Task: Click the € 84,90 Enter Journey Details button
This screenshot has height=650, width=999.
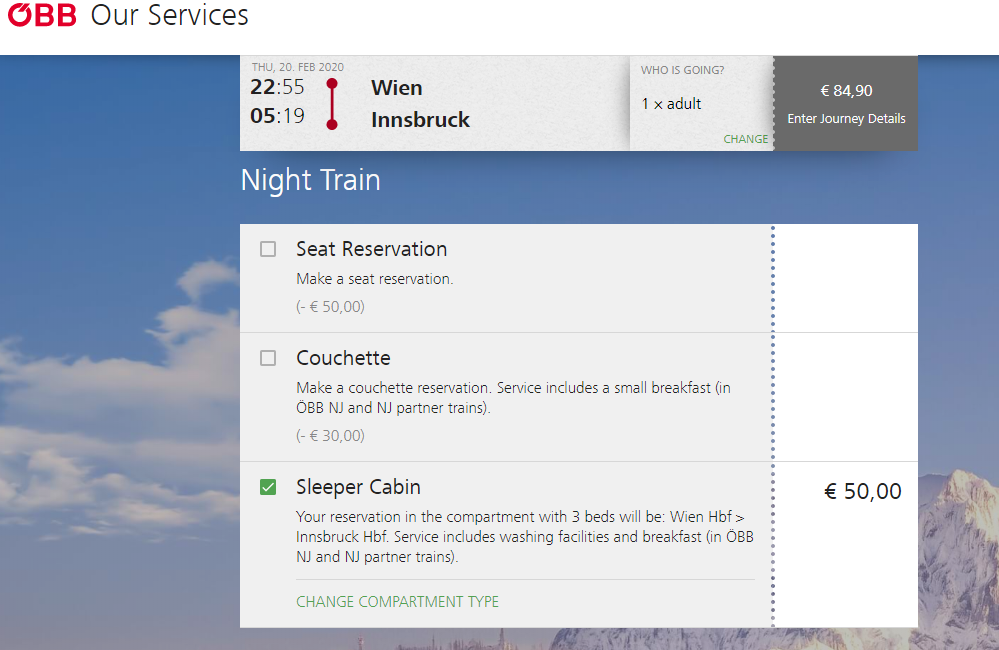Action: point(846,103)
